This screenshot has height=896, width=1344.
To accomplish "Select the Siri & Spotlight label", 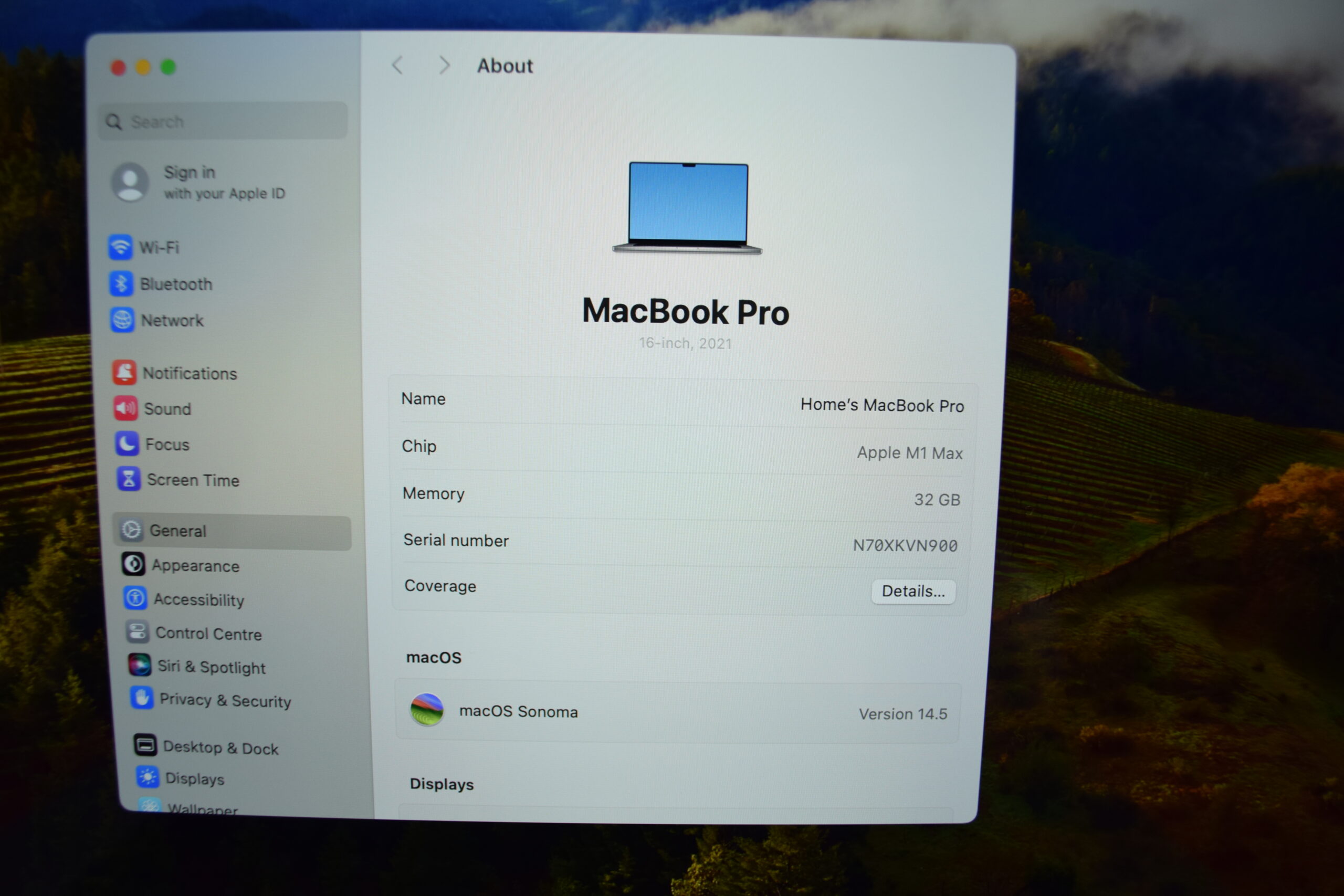I will tap(212, 667).
